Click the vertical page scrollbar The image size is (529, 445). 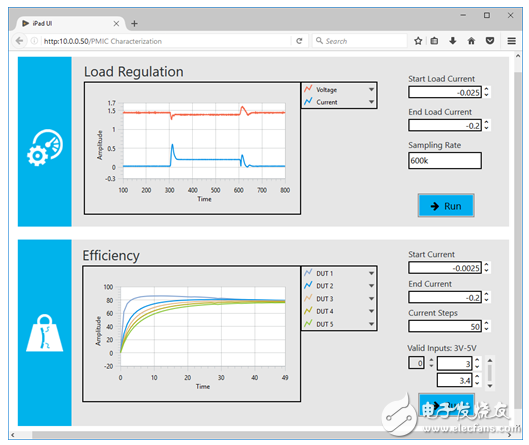[x=518, y=236]
